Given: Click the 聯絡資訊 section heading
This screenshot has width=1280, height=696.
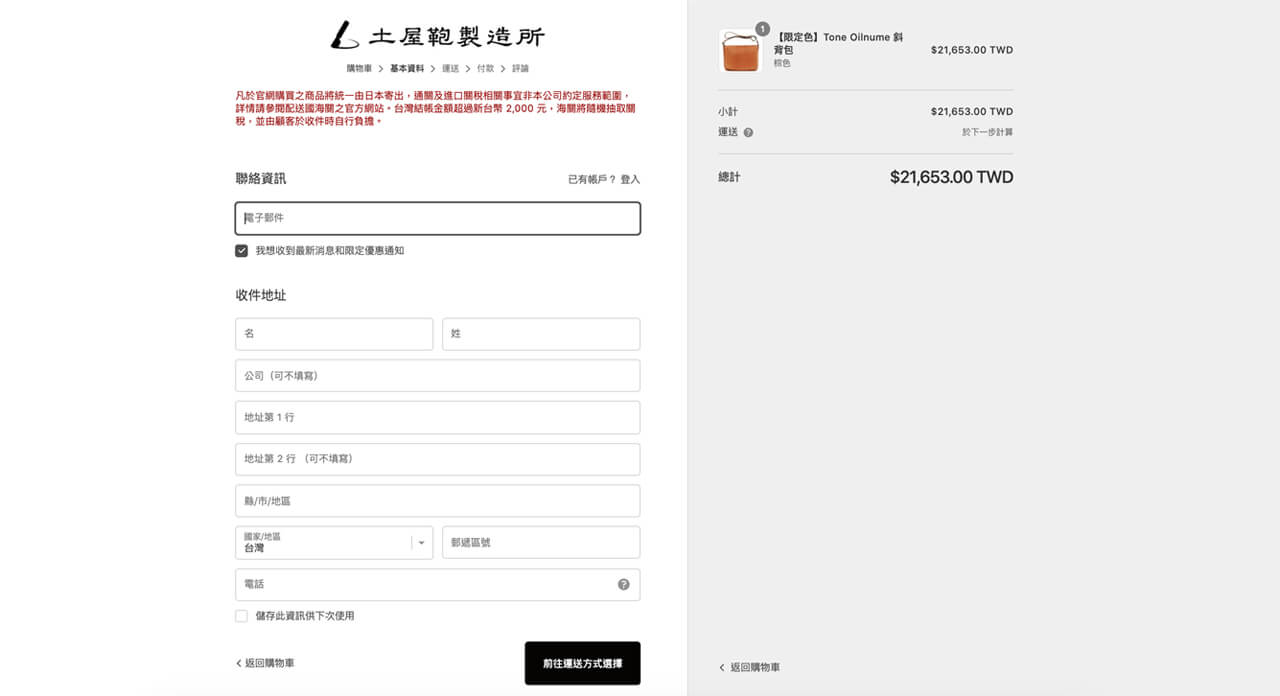Looking at the screenshot, I should [261, 178].
